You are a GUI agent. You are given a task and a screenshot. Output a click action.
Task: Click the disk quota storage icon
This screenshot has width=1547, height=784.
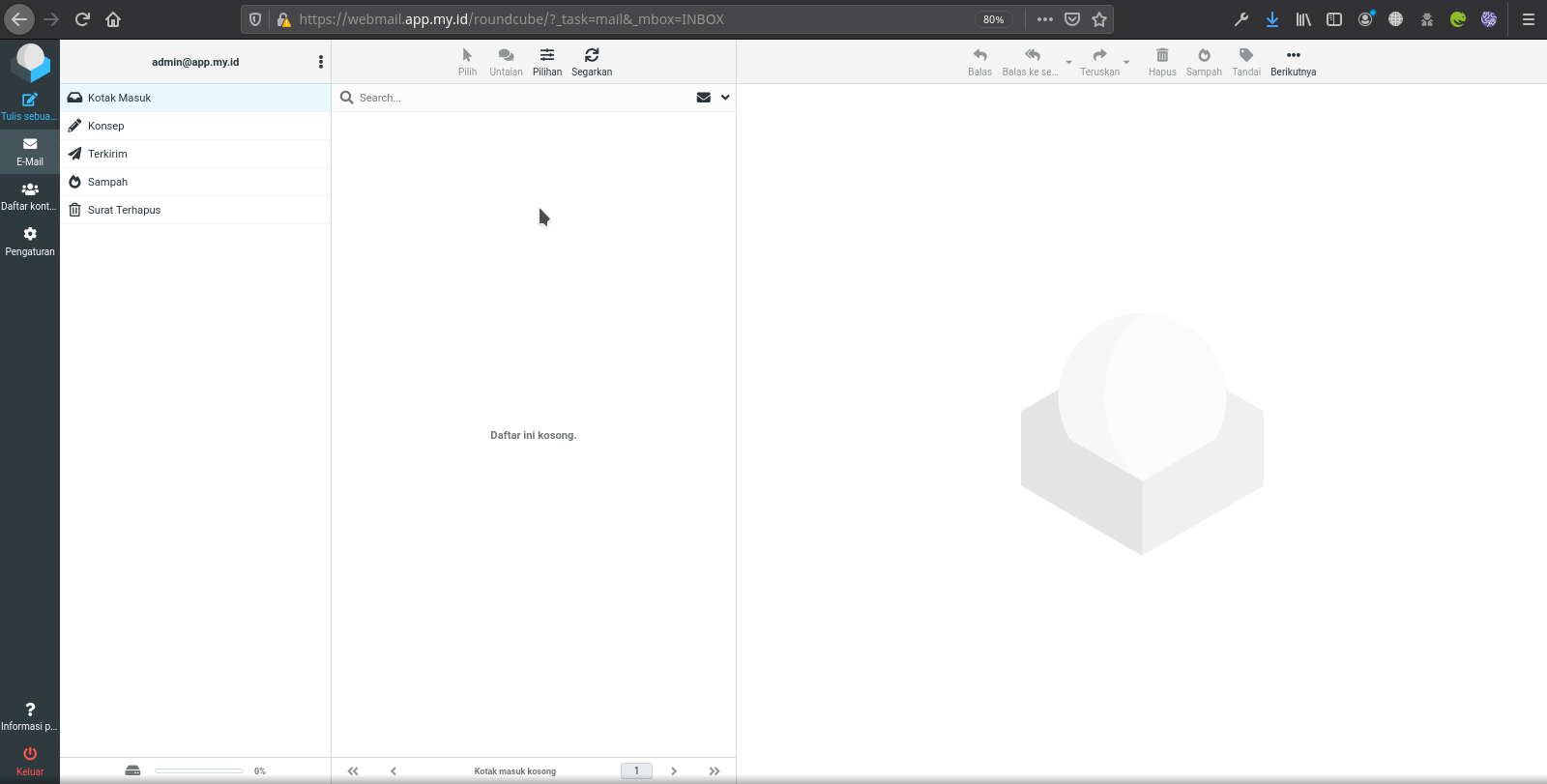click(133, 770)
